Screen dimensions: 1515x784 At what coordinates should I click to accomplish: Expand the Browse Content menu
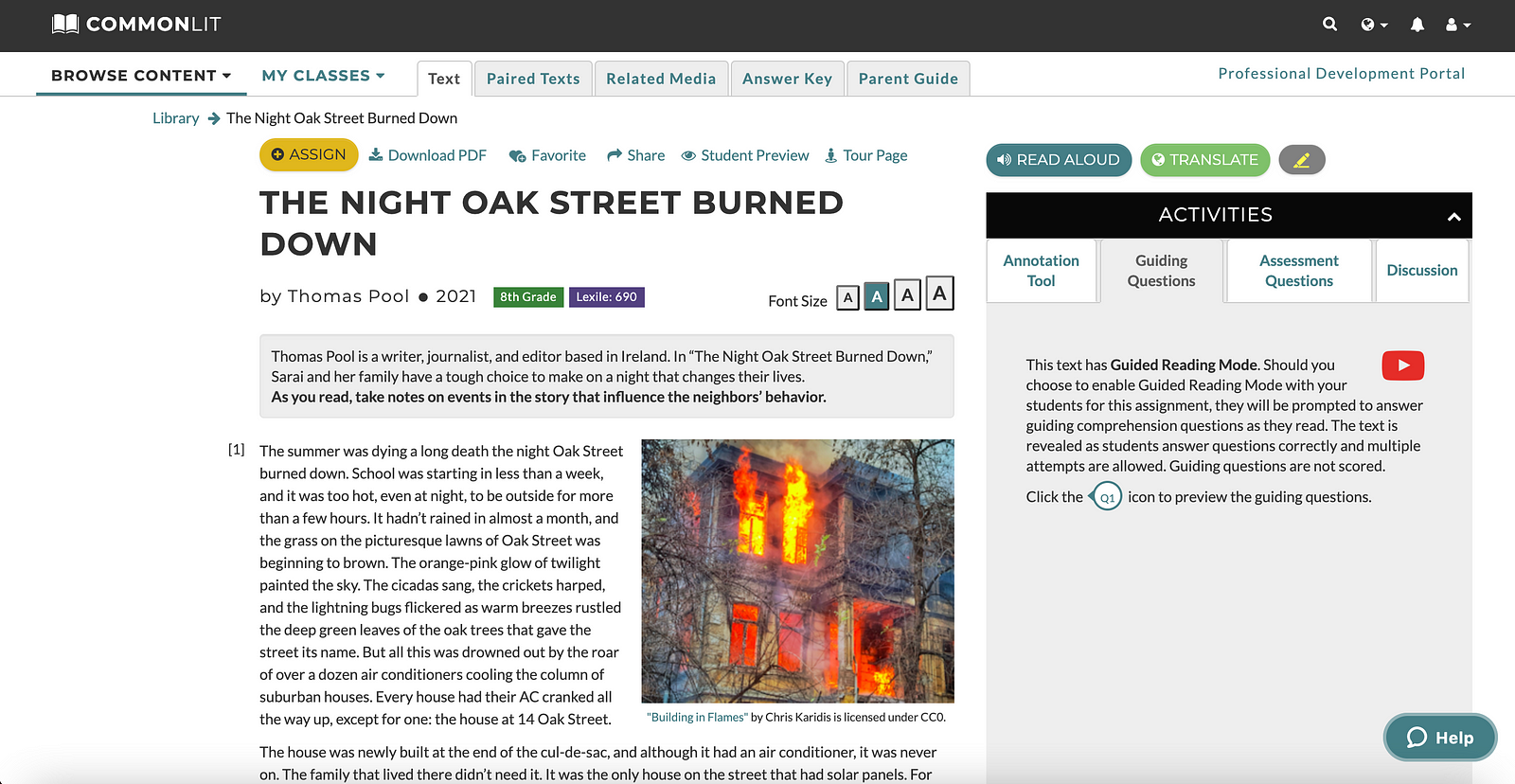coord(141,76)
